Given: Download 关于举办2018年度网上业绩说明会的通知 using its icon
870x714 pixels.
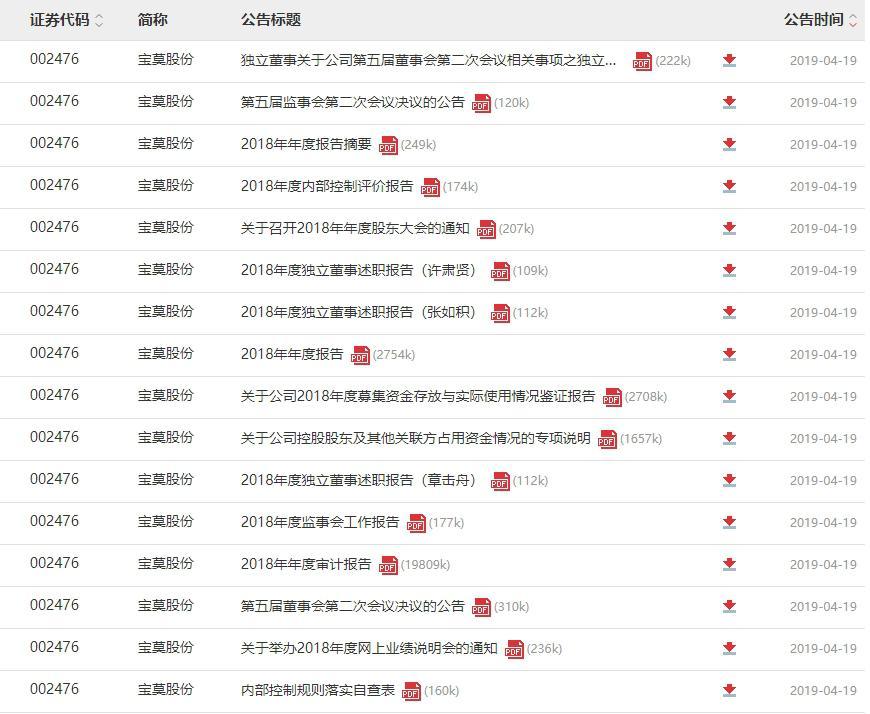Looking at the screenshot, I should coord(729,649).
